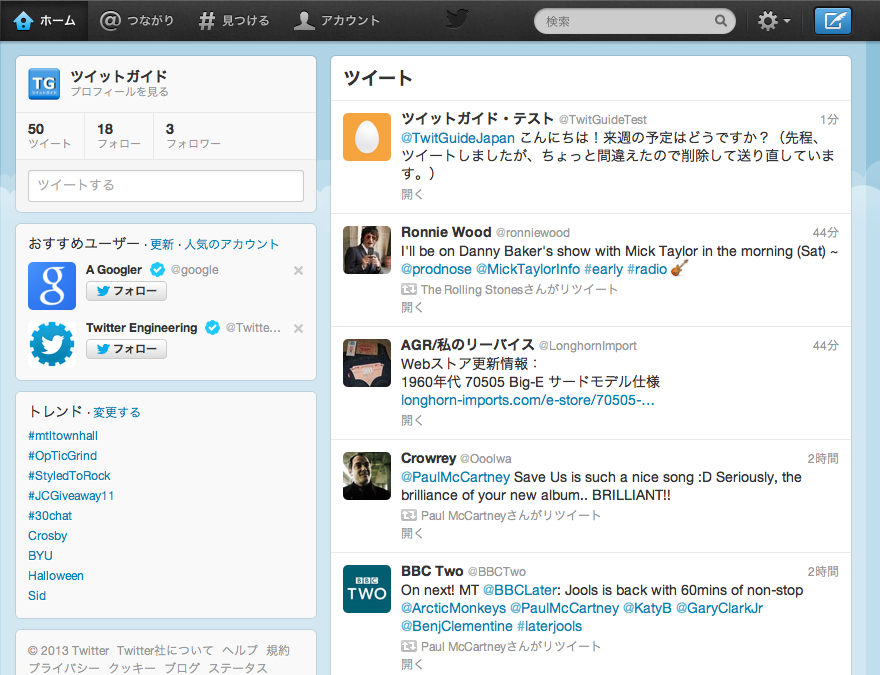Expand the Crowrey tweet with 開く
The height and width of the screenshot is (675, 880).
(412, 534)
